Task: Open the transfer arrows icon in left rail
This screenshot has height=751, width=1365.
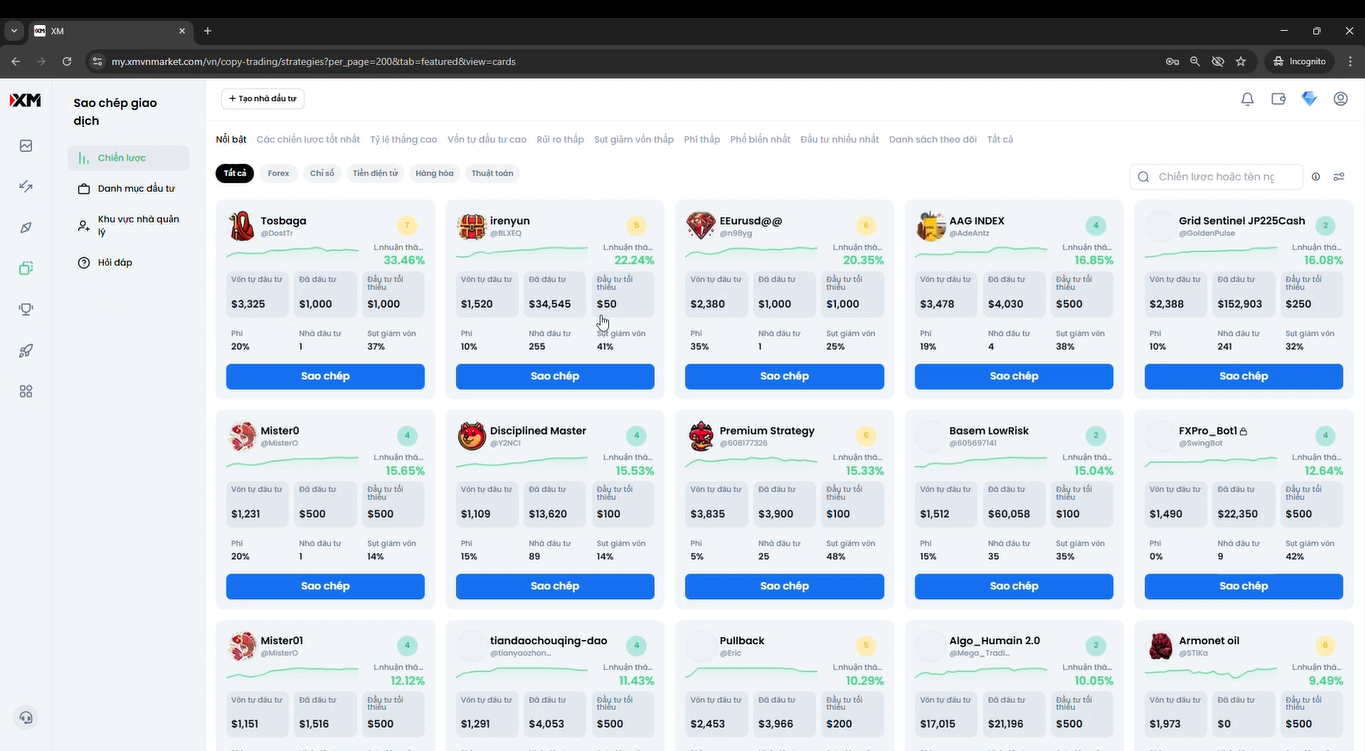Action: (26, 186)
